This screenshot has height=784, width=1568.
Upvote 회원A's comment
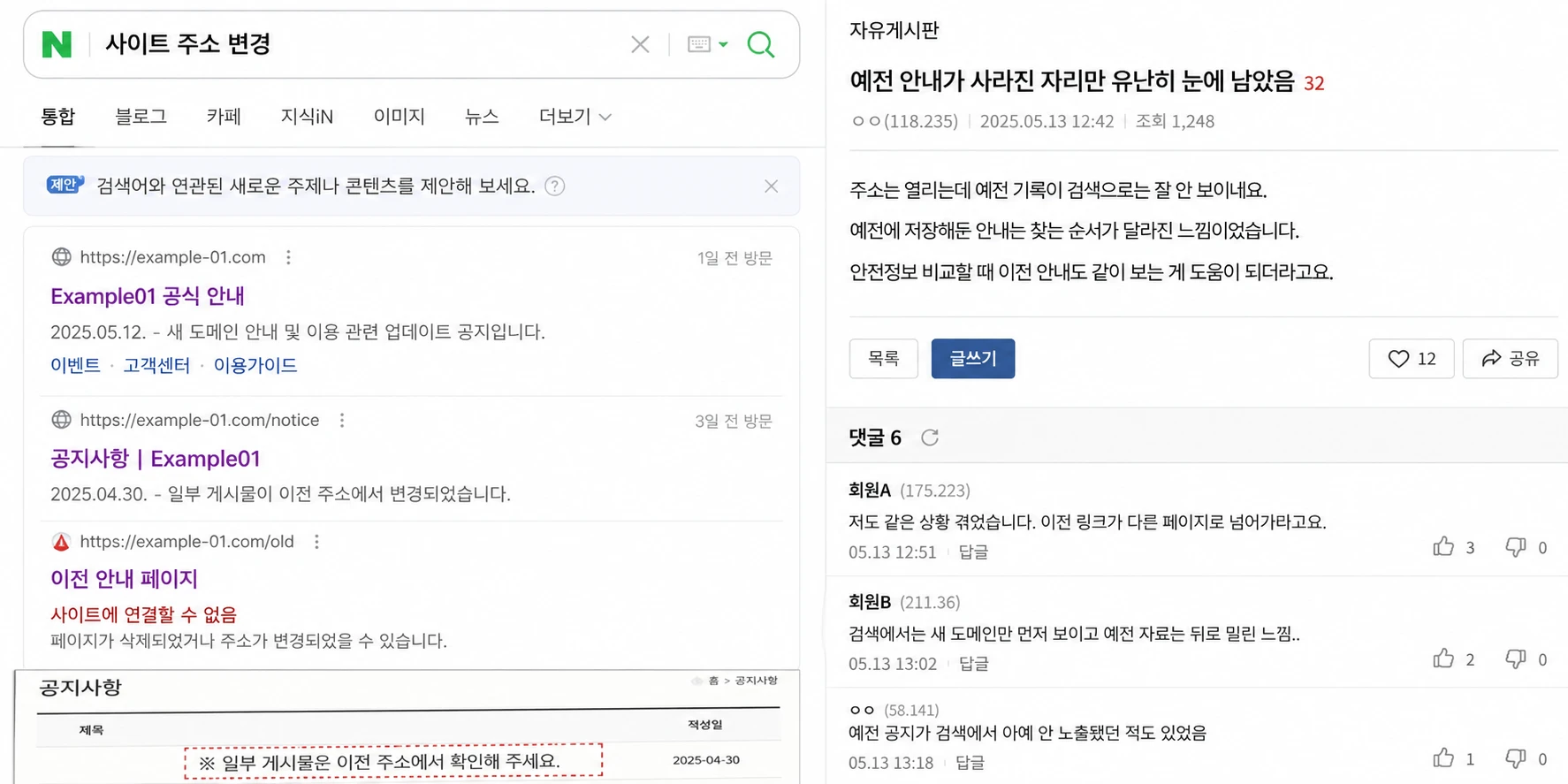click(x=1443, y=547)
